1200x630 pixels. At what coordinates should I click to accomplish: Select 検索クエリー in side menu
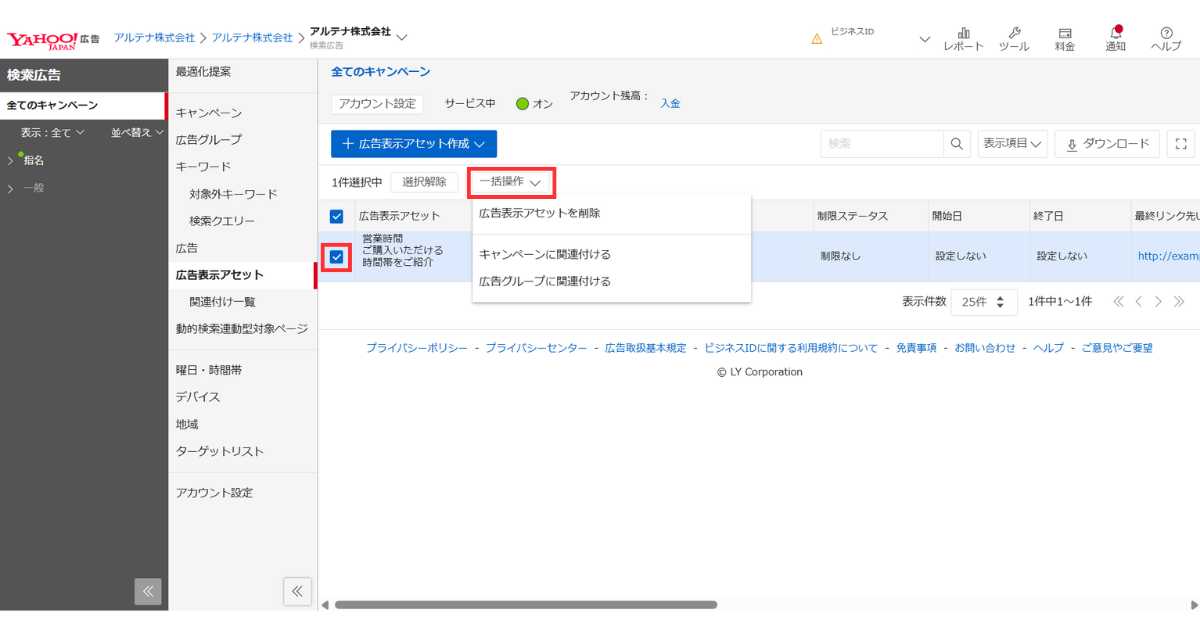coord(222,221)
